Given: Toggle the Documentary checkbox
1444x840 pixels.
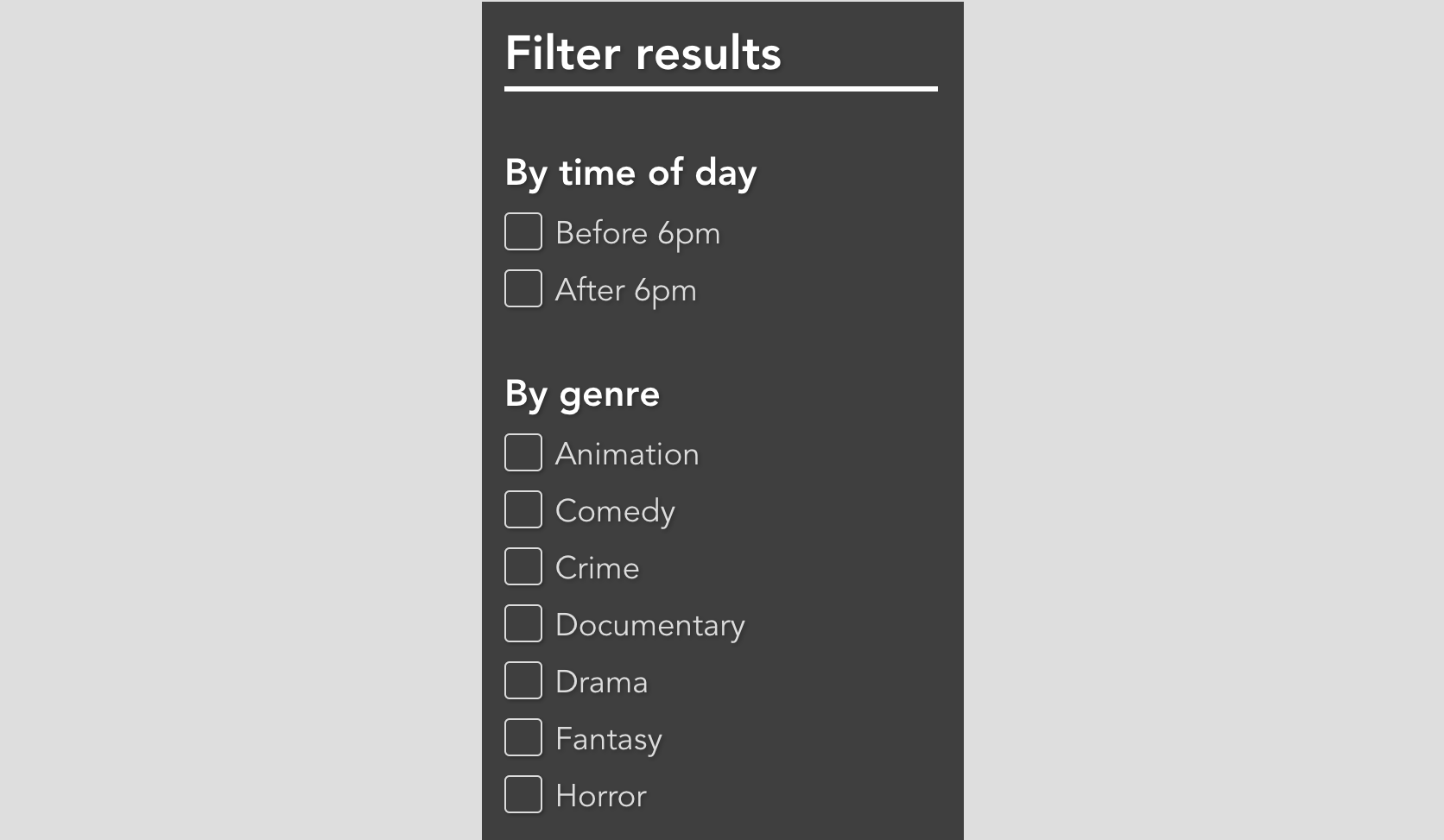Looking at the screenshot, I should tap(523, 623).
